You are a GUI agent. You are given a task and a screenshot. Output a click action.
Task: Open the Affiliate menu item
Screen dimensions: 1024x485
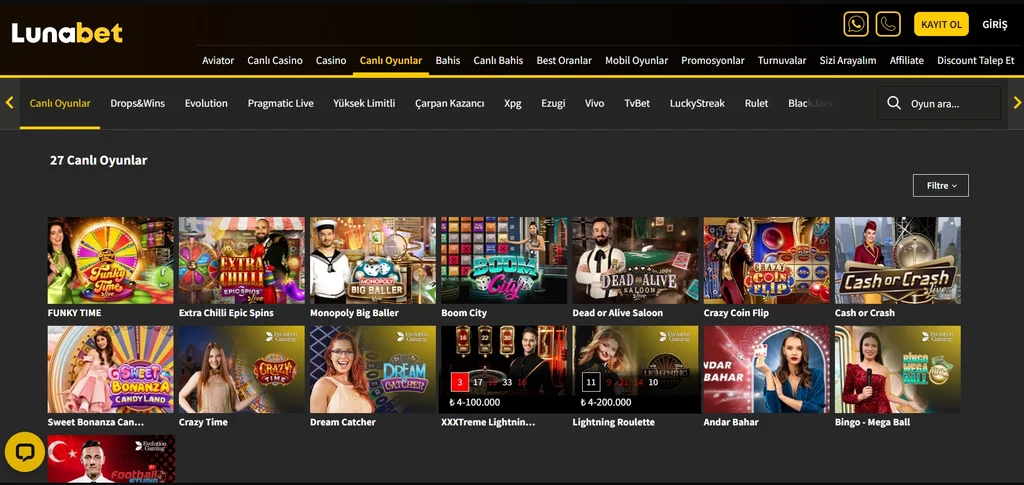pos(906,60)
